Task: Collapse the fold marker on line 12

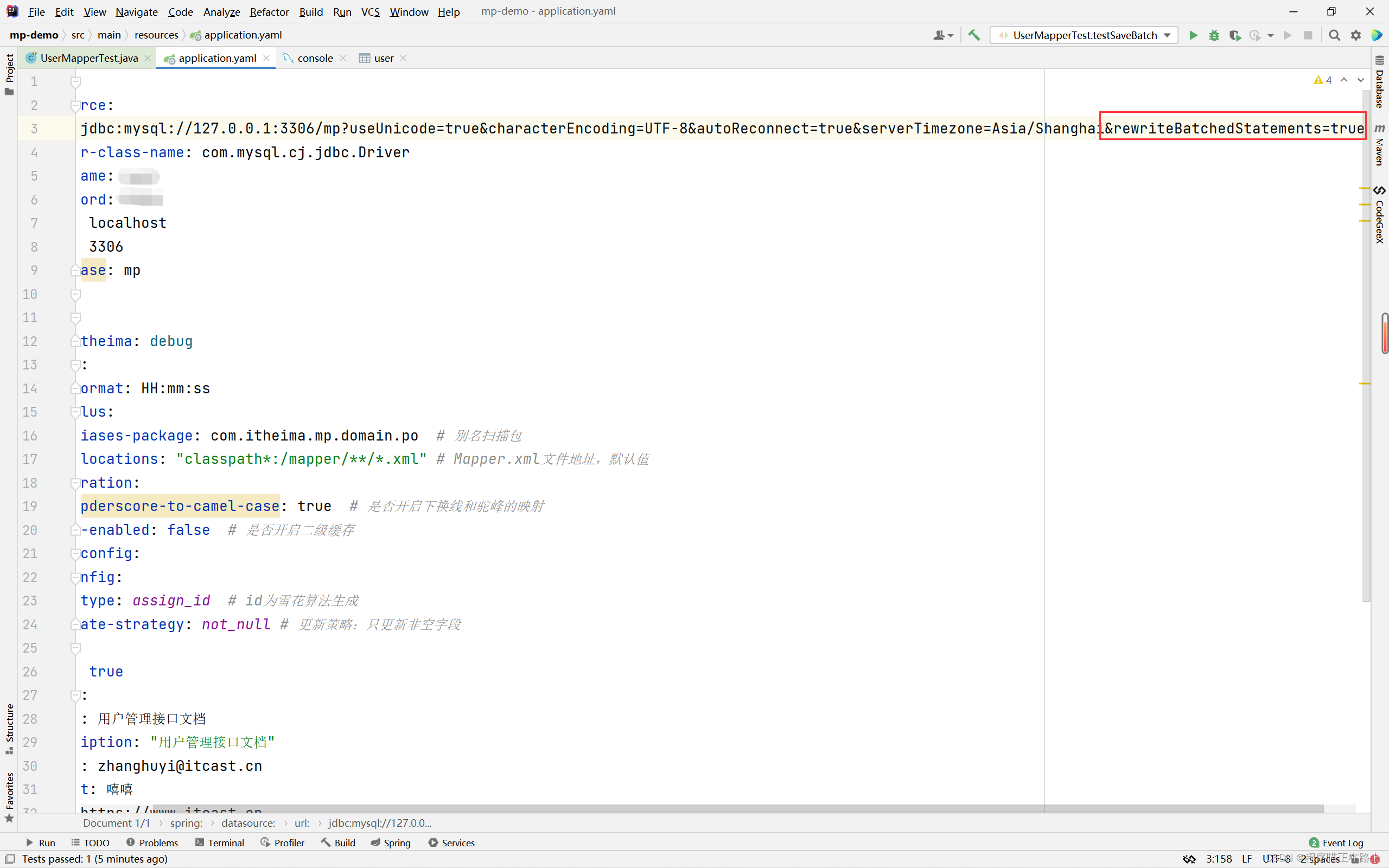Action: (75, 341)
